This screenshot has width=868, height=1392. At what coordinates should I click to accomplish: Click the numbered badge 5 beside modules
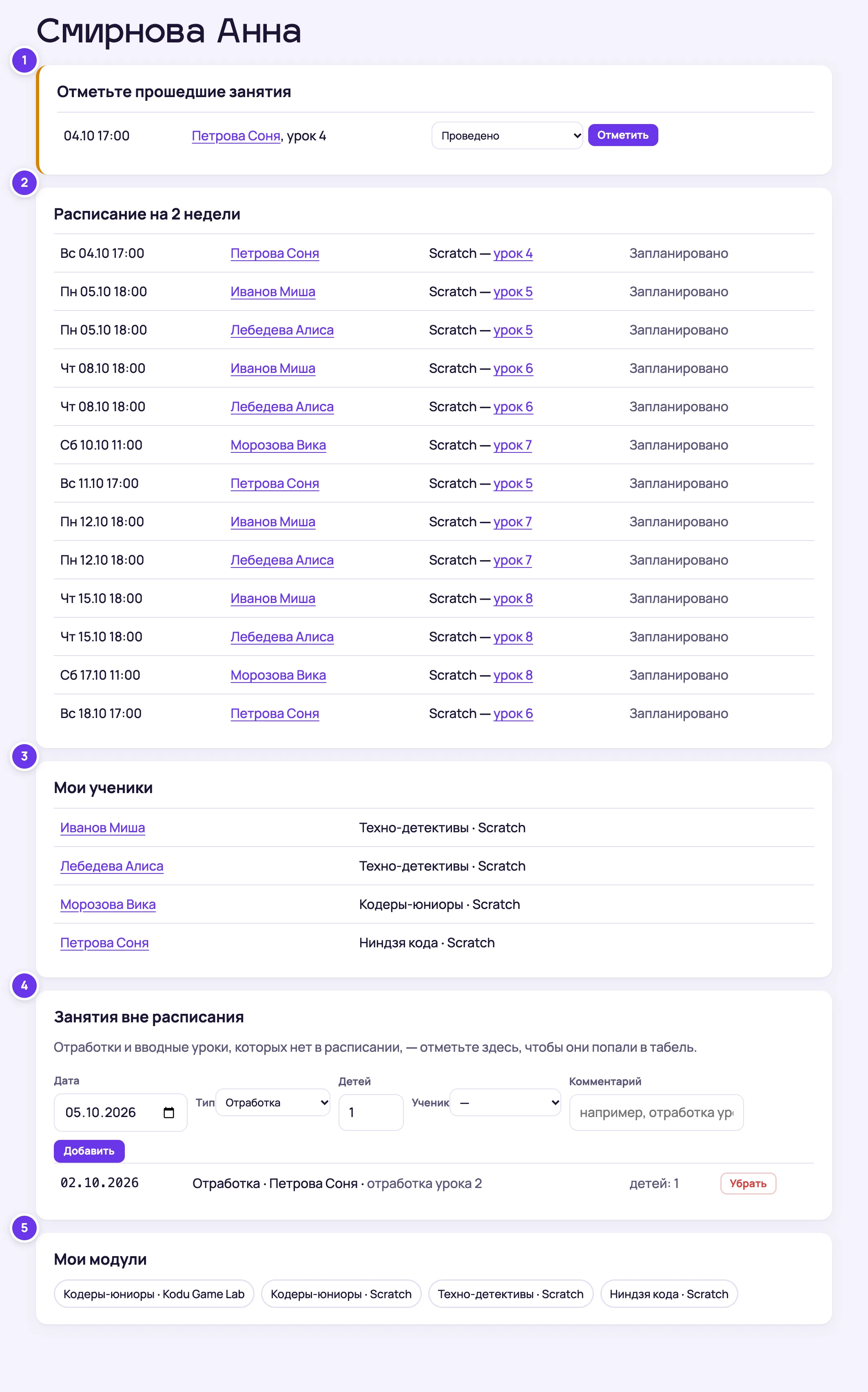24,1228
